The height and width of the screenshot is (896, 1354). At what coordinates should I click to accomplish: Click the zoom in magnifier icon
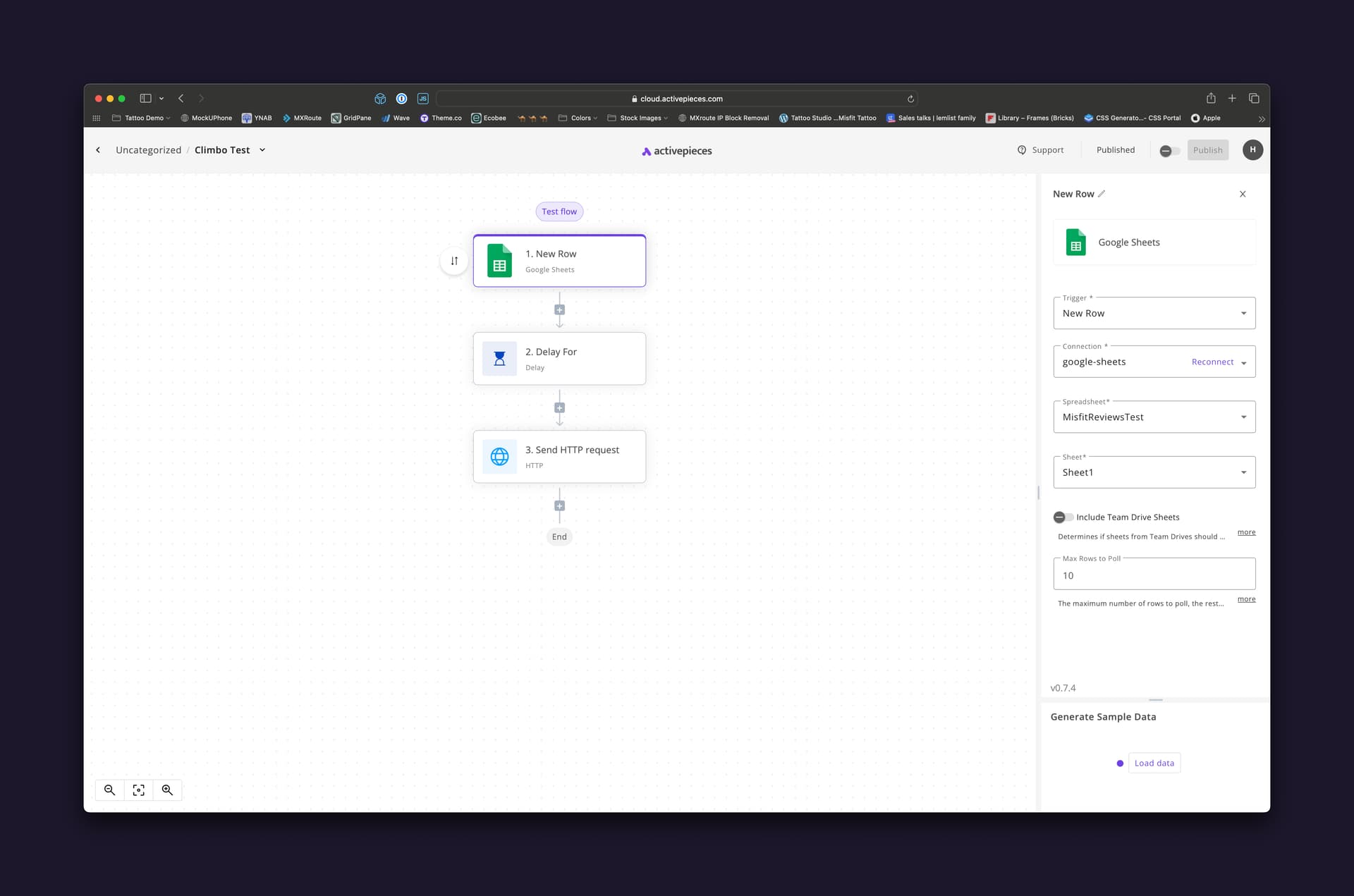click(x=167, y=790)
